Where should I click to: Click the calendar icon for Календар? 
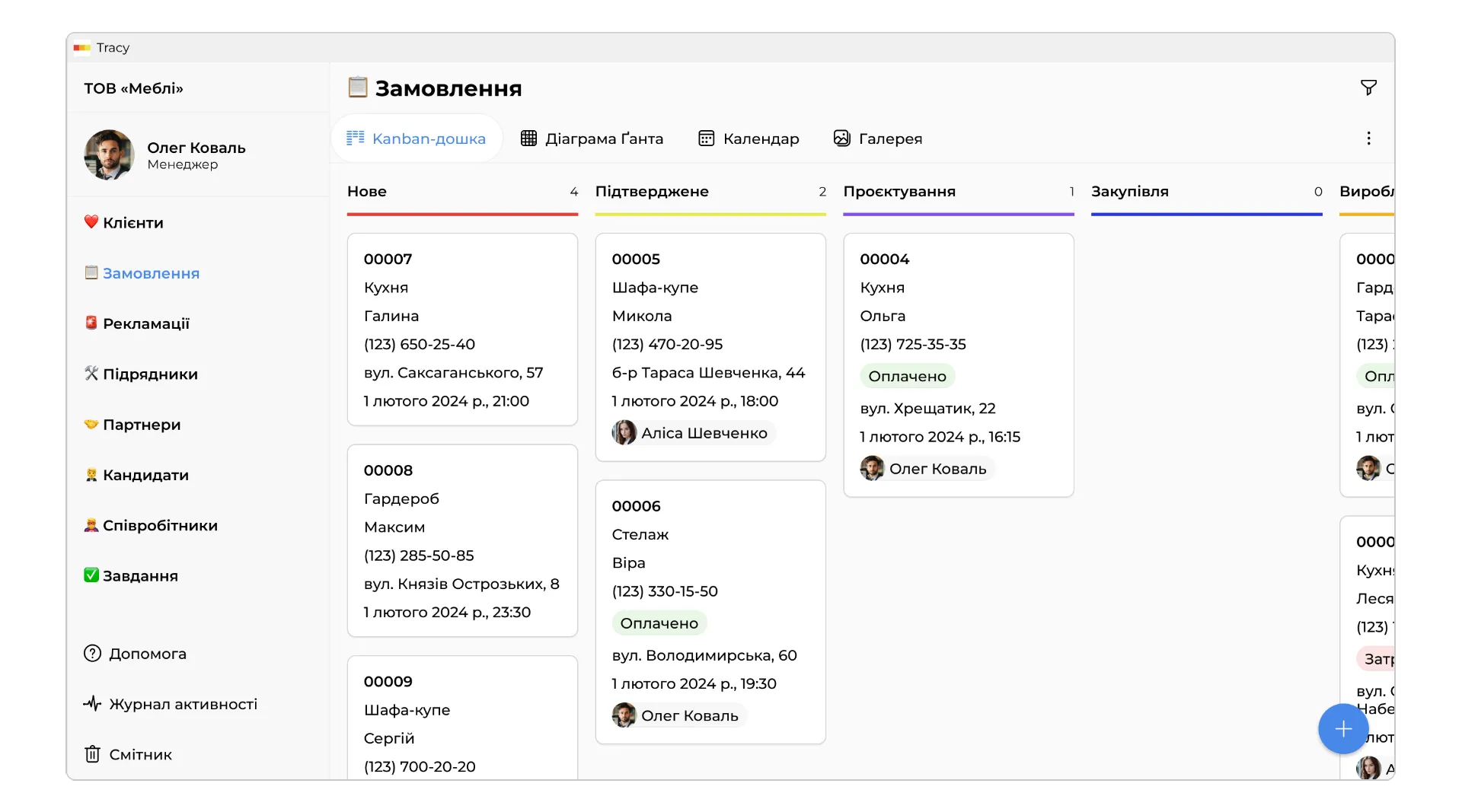point(707,139)
